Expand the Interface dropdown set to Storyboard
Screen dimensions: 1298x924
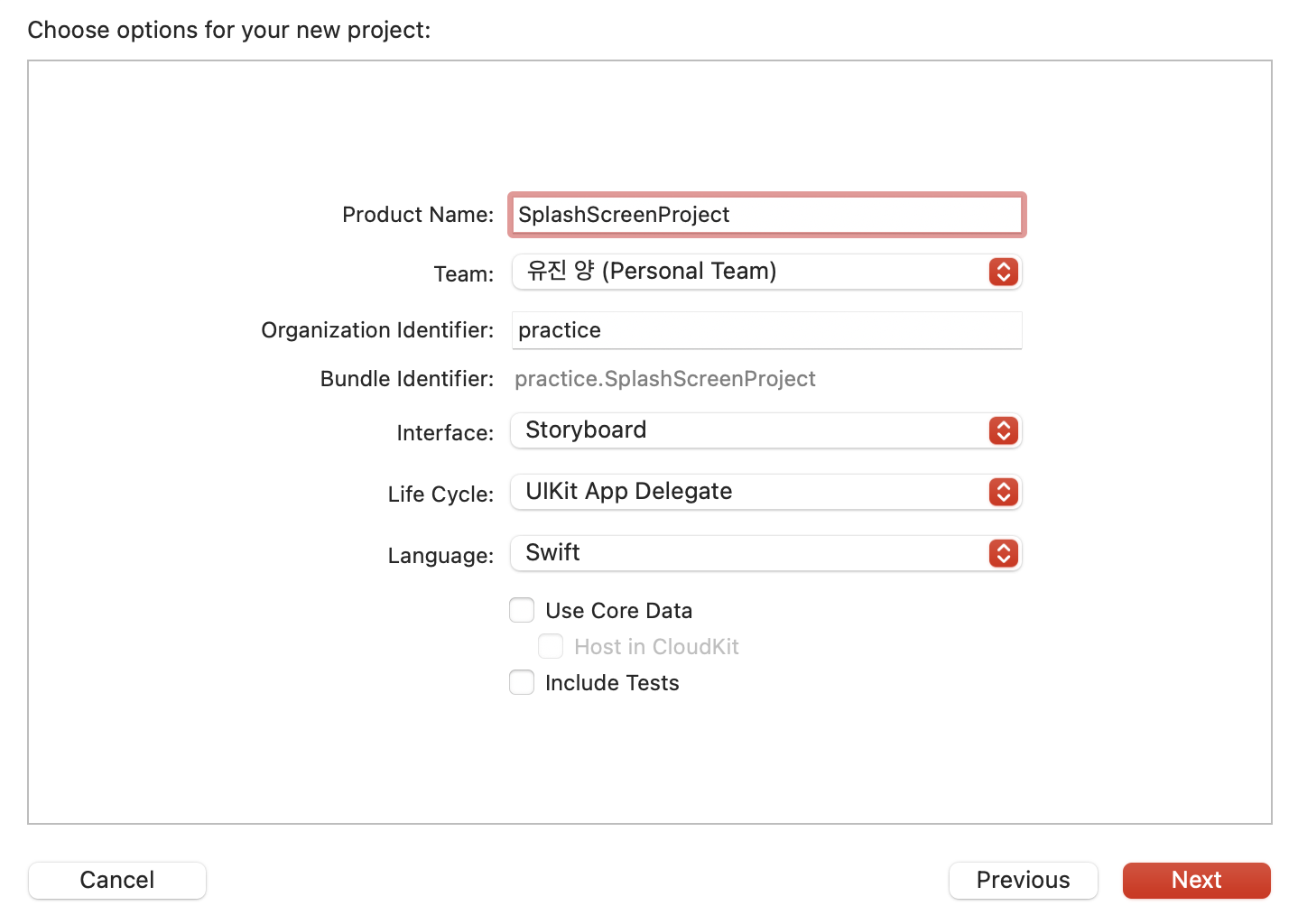click(749, 430)
